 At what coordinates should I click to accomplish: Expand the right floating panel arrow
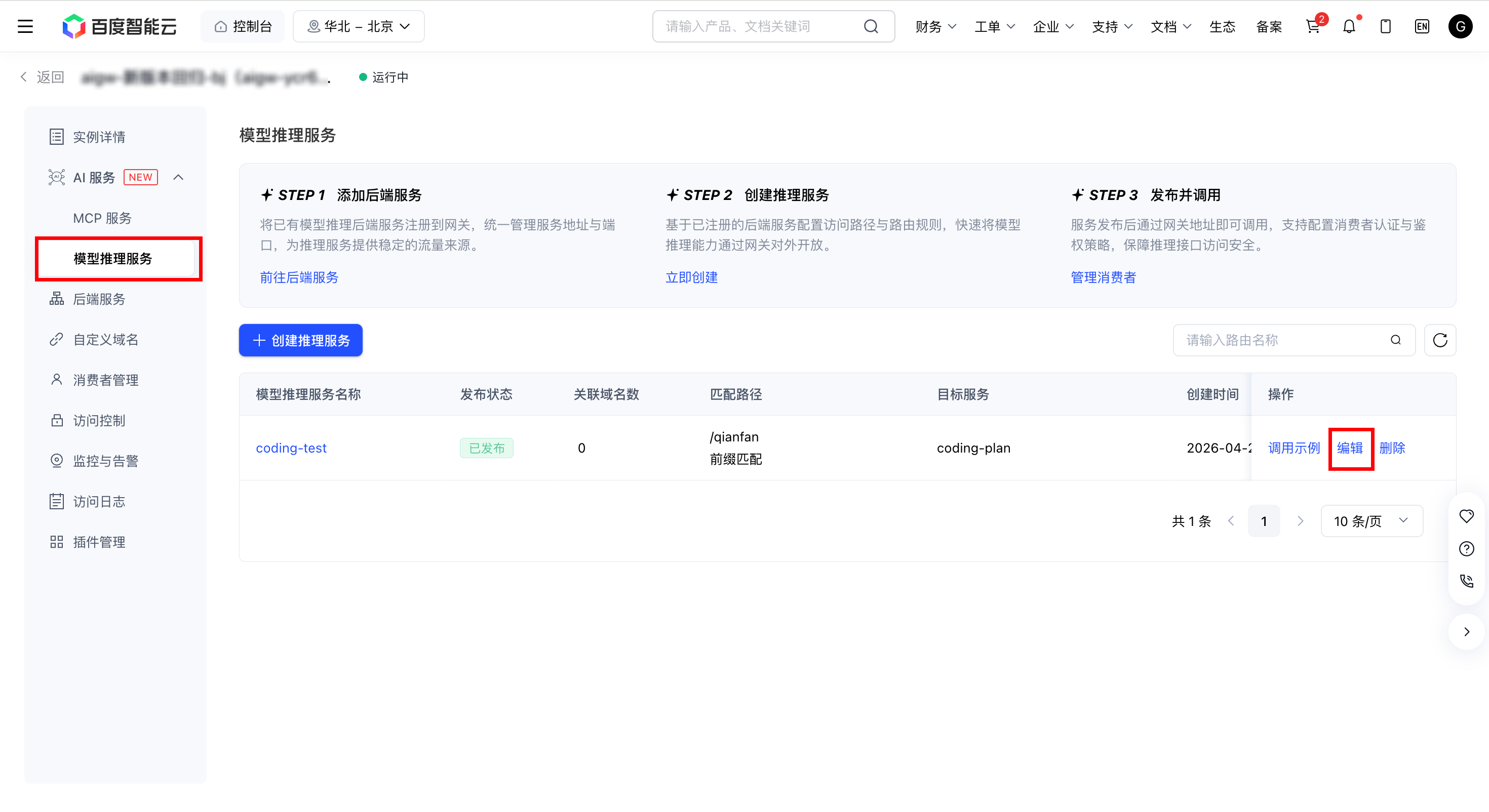click(1466, 632)
